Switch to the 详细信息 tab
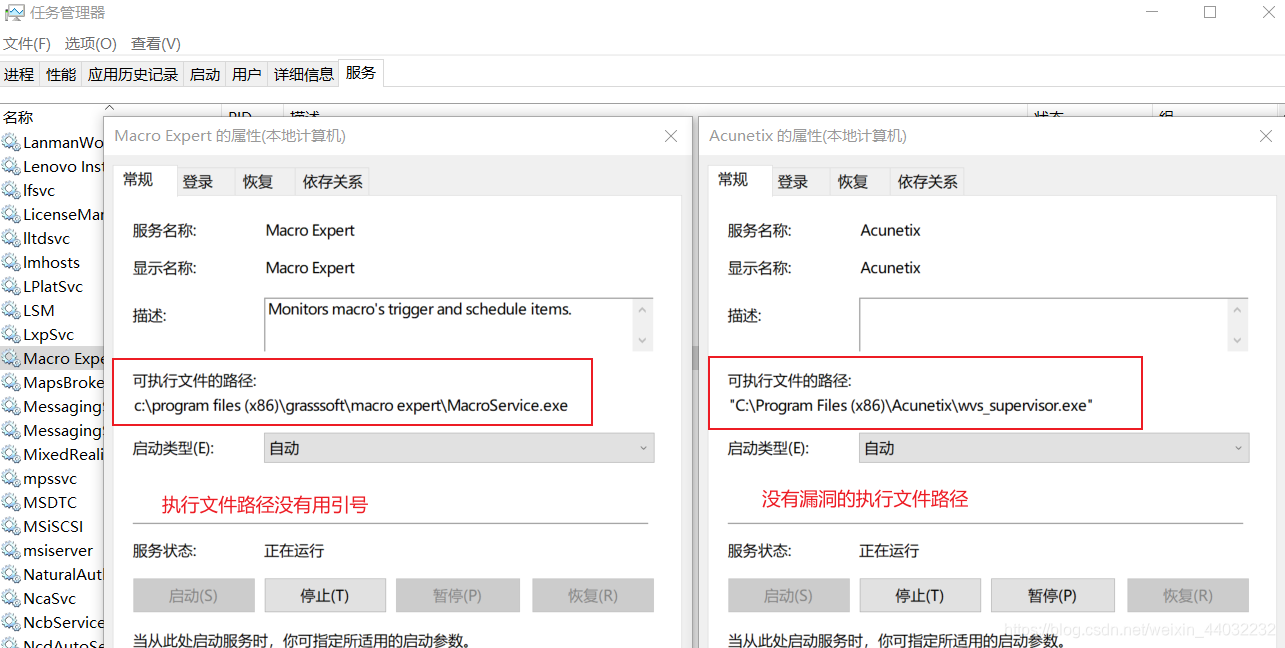 click(304, 74)
